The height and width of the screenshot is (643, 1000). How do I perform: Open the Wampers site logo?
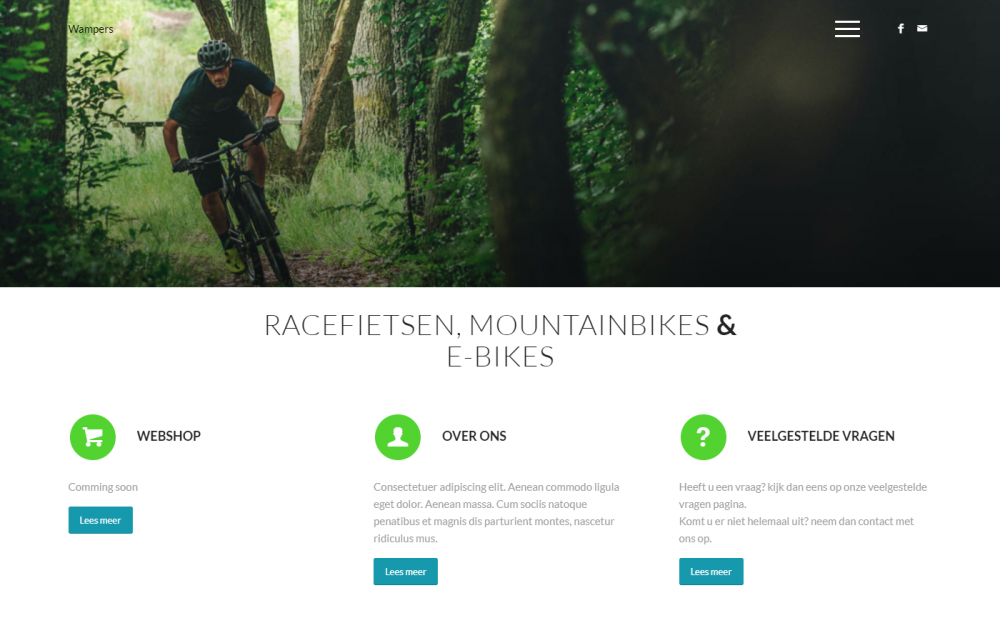pyautogui.click(x=91, y=29)
